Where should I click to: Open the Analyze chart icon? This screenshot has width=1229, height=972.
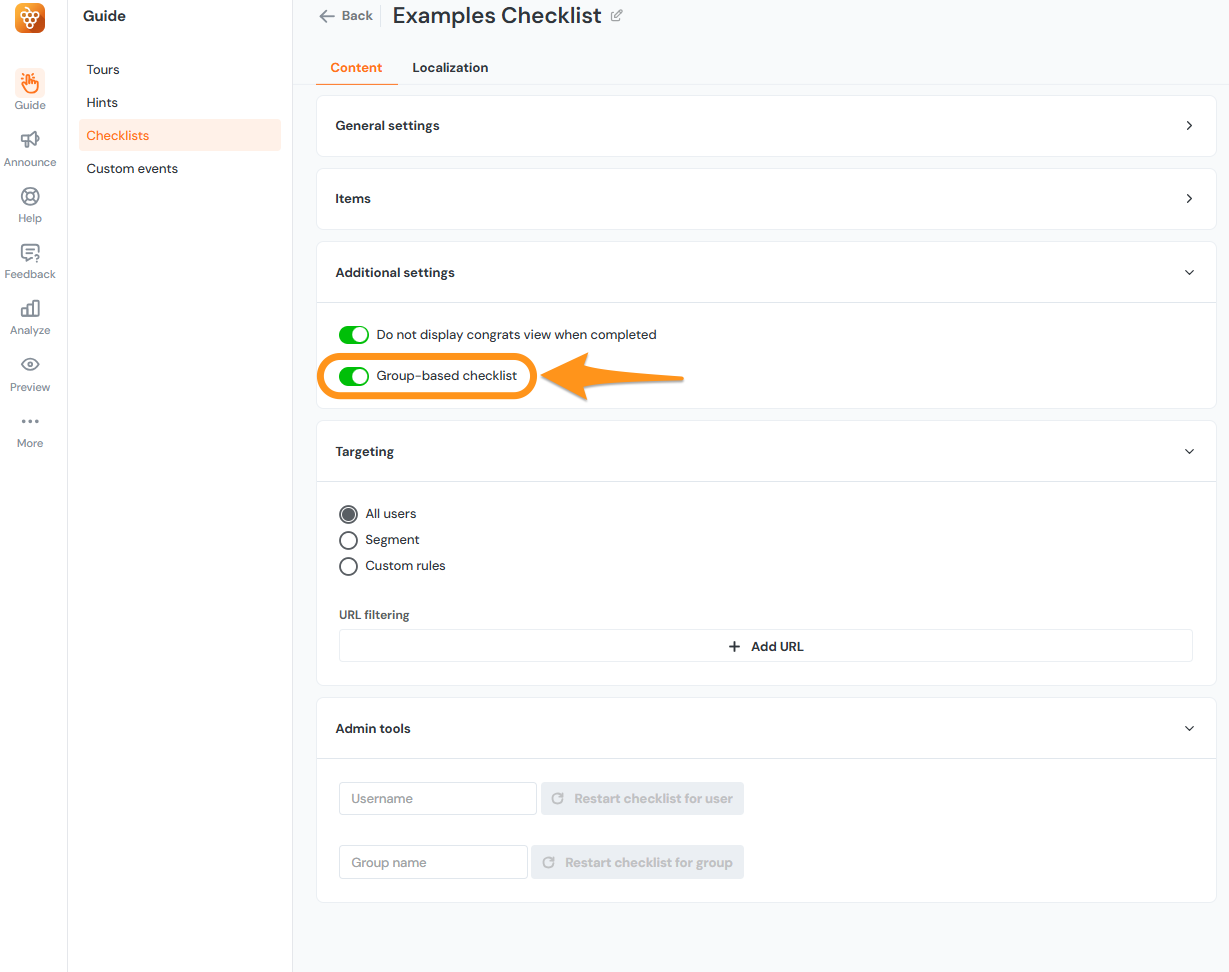click(x=30, y=309)
